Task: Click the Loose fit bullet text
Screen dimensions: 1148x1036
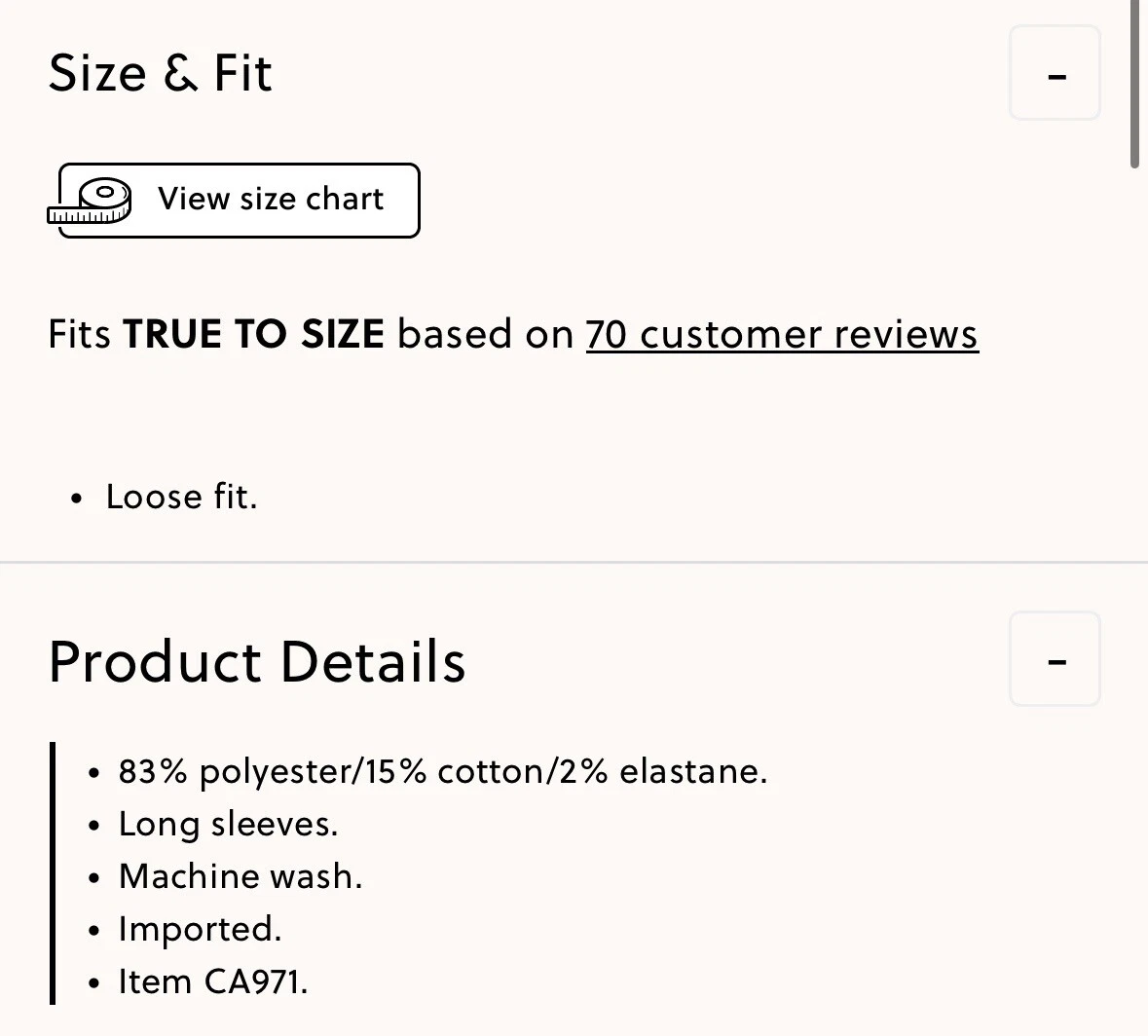Action: click(181, 497)
